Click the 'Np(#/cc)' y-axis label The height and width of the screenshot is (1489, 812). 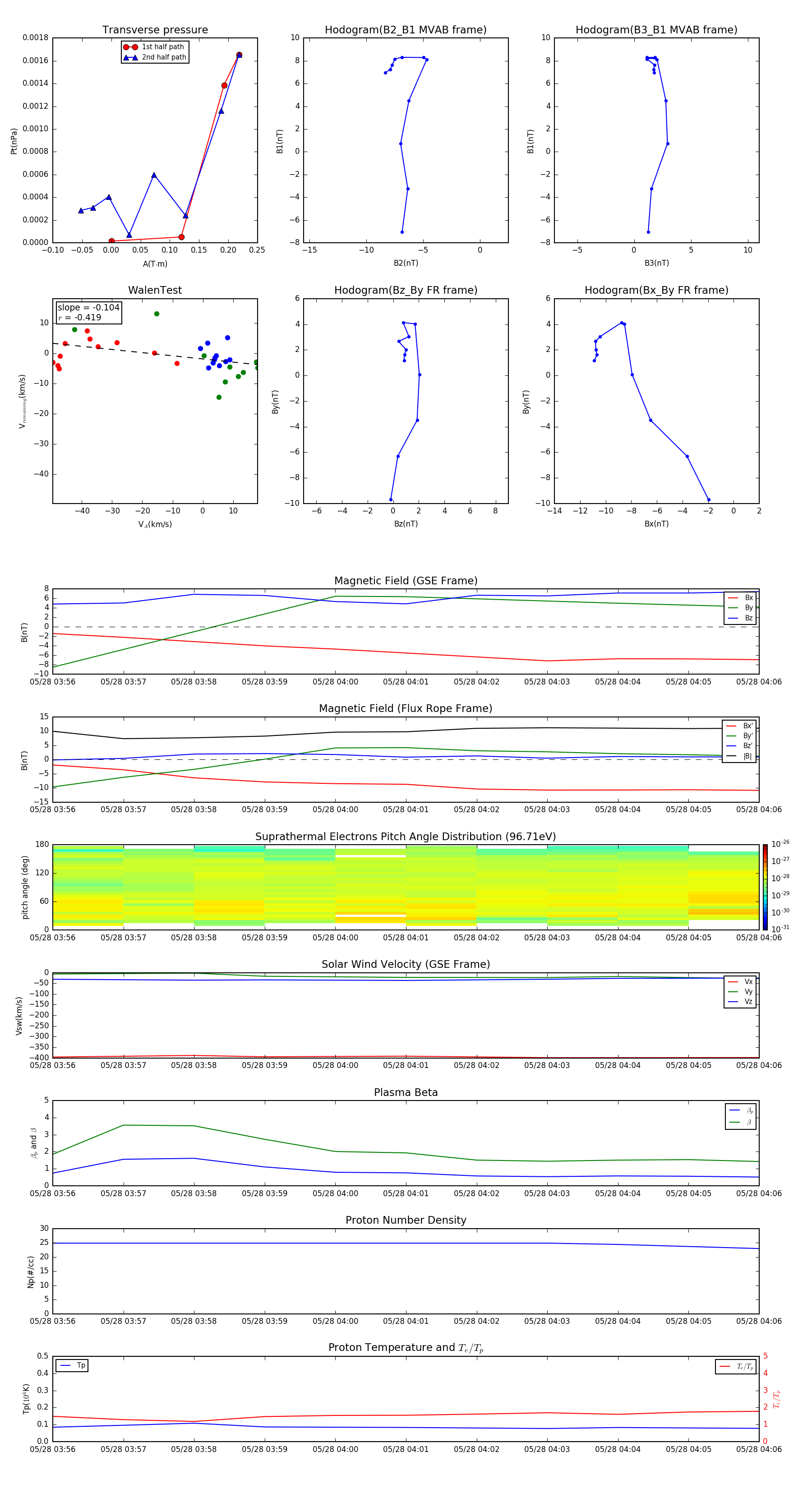pos(31,1272)
